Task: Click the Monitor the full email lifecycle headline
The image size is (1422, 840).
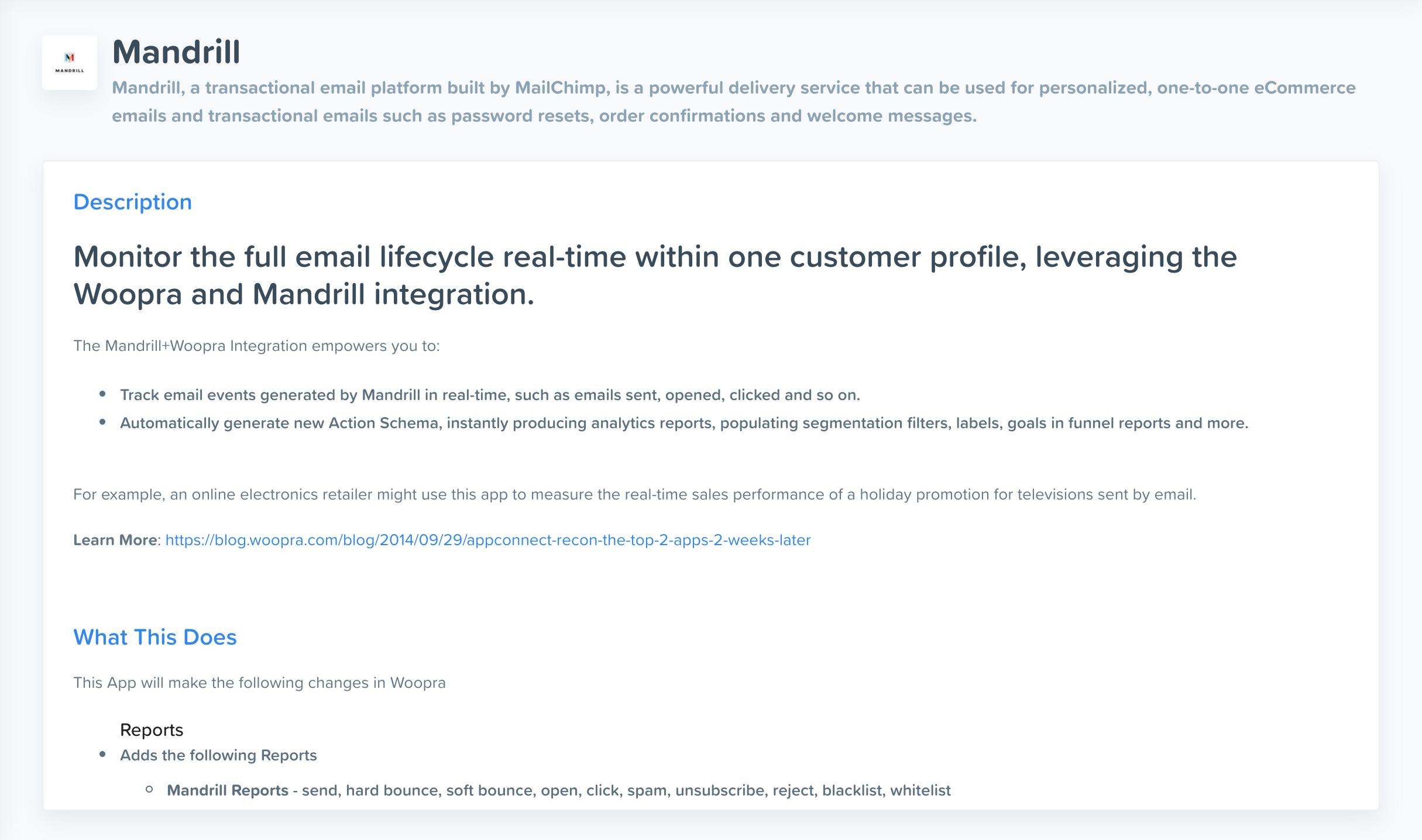Action: click(655, 276)
